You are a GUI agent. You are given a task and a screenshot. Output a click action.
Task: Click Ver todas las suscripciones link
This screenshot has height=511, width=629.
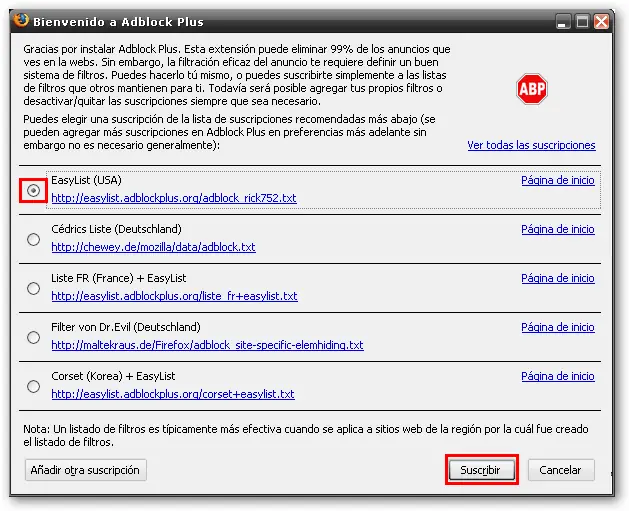tap(531, 145)
